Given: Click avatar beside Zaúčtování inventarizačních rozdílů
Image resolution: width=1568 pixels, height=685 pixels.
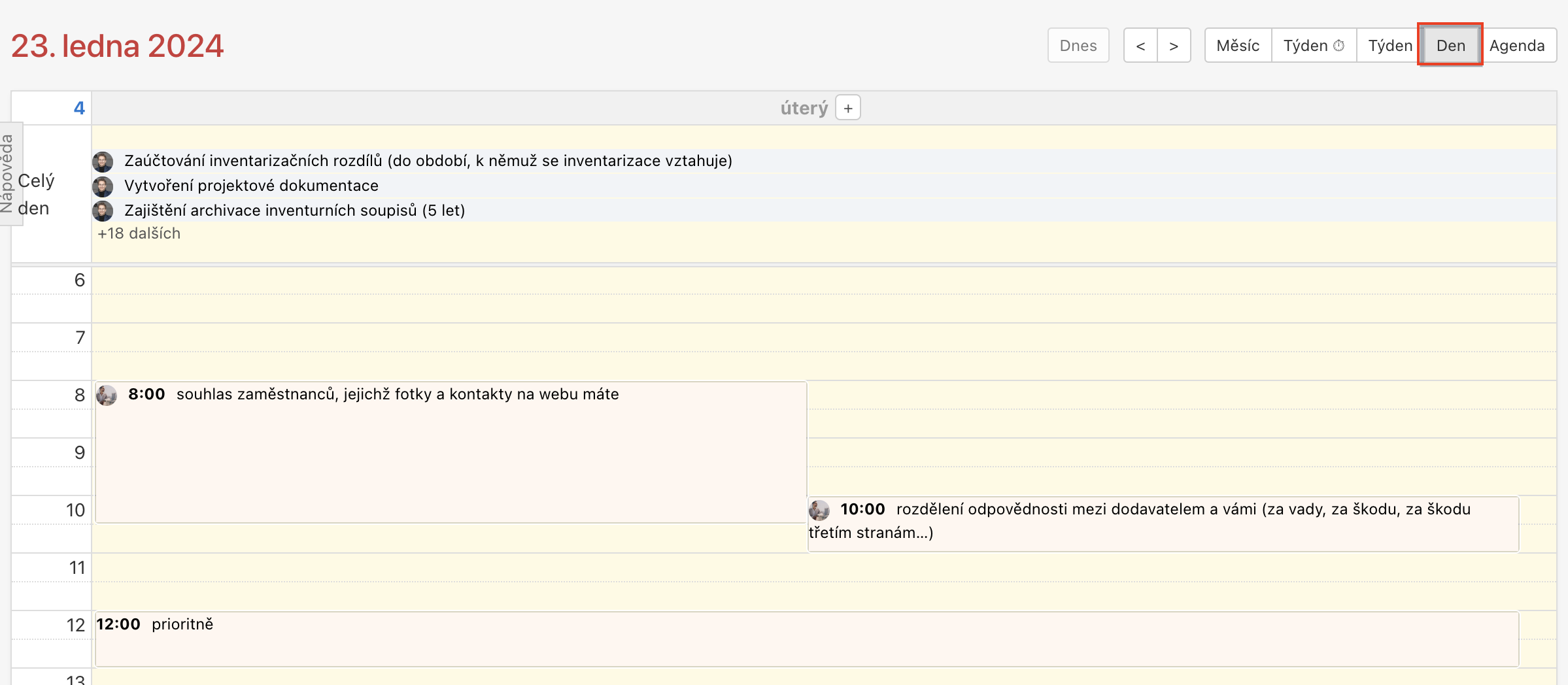Looking at the screenshot, I should [x=103, y=161].
